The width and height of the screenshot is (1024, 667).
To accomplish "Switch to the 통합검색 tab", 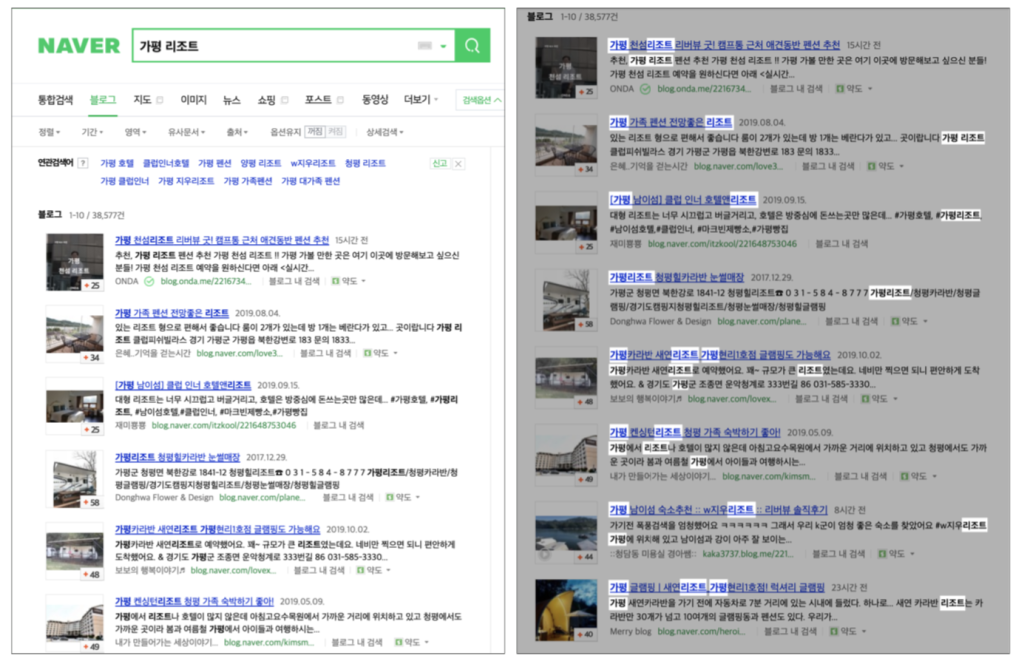I will (x=55, y=100).
